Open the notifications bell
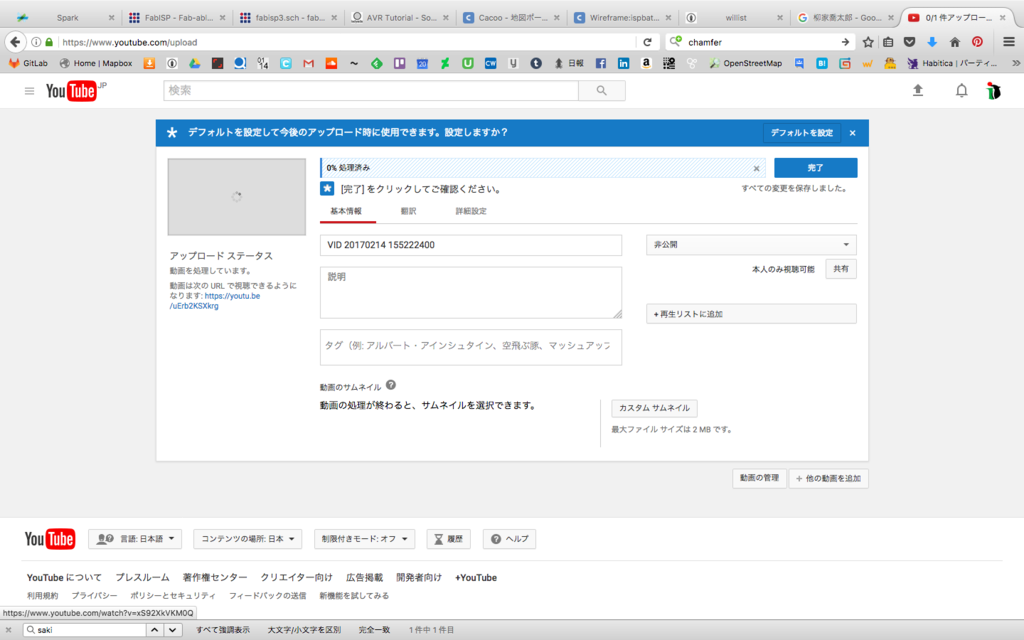This screenshot has width=1024, height=640. click(x=961, y=91)
